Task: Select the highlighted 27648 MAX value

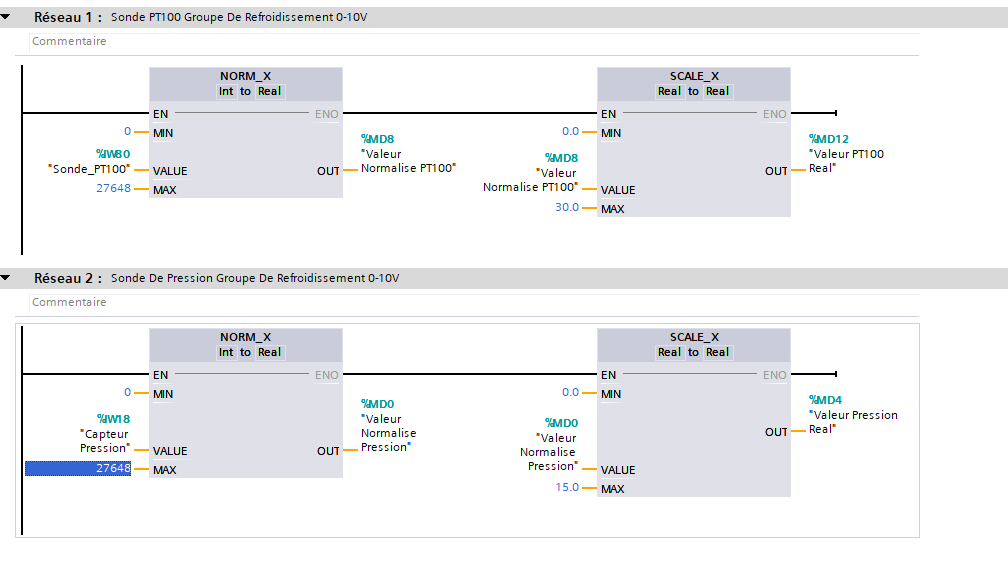Action: click(78, 469)
